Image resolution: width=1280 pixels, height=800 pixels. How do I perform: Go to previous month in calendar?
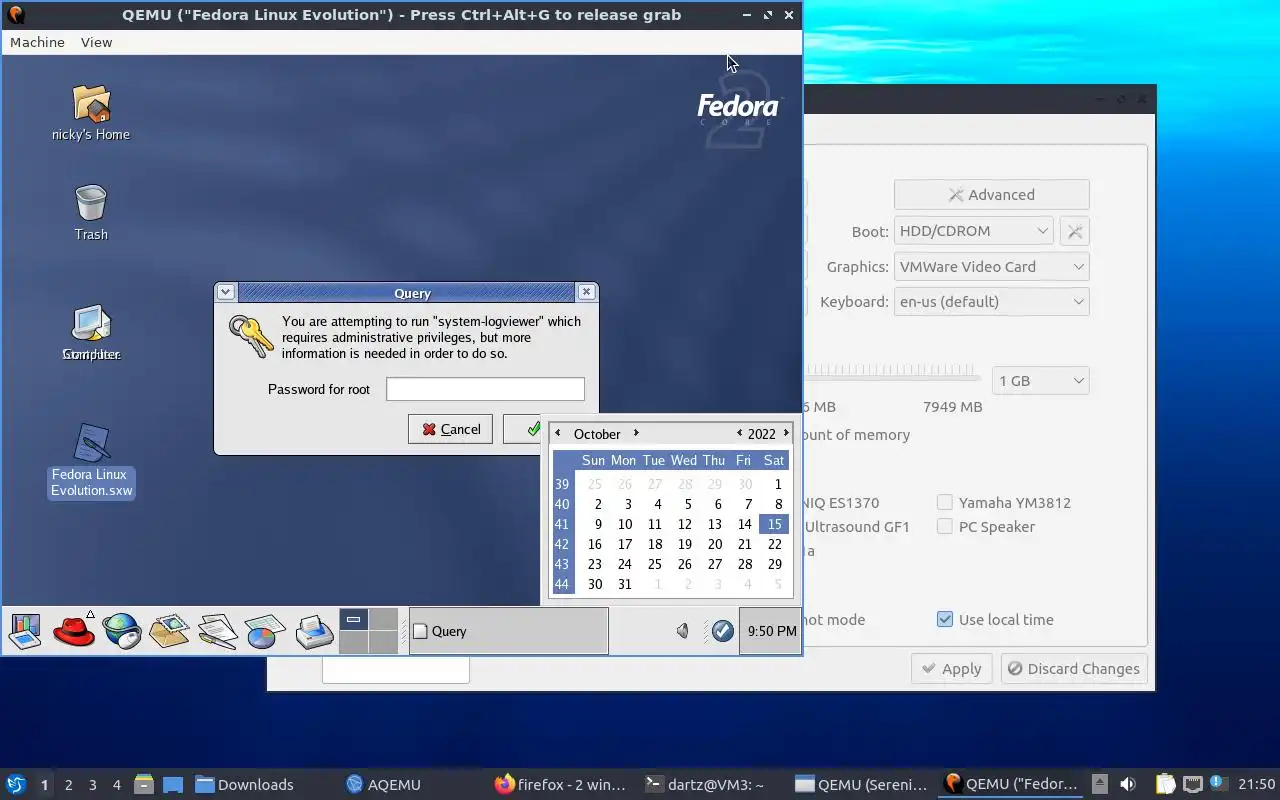point(558,433)
